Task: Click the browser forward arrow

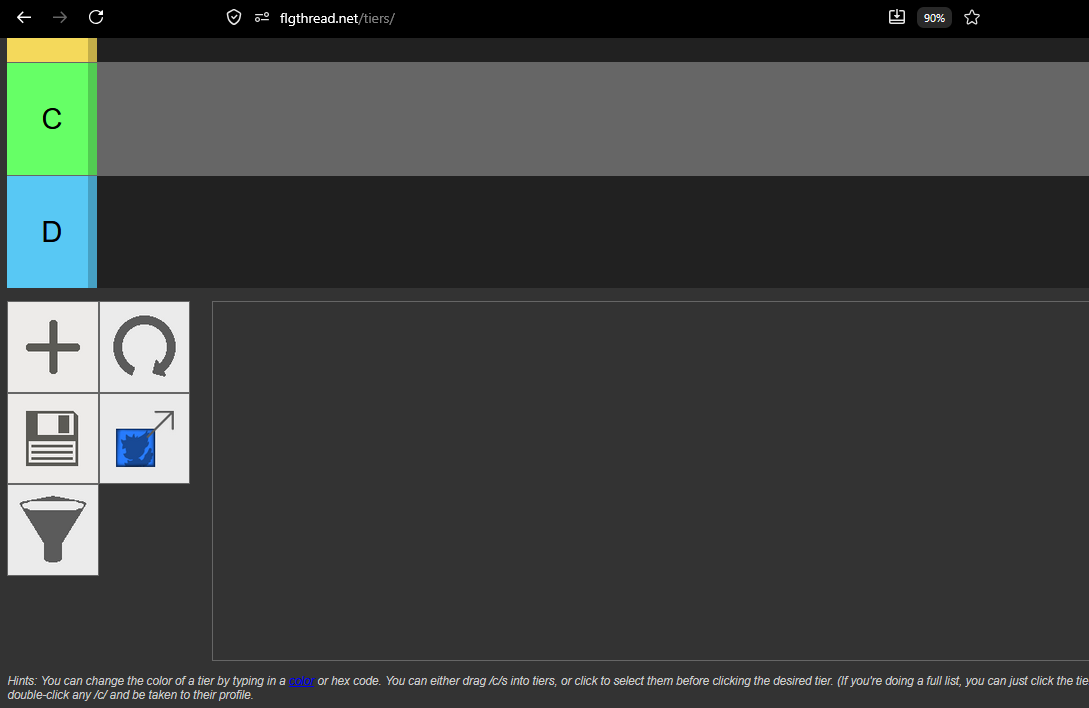Action: pyautogui.click(x=60, y=17)
